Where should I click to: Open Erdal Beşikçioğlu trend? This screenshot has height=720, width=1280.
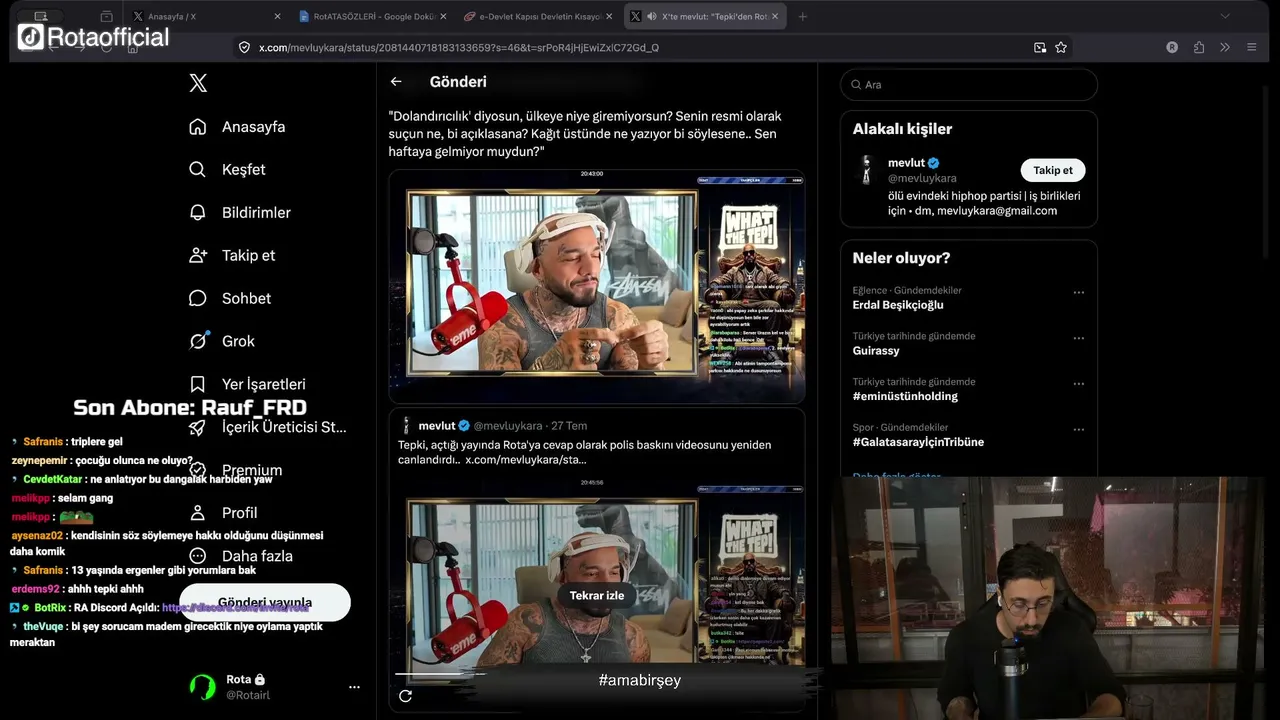click(x=898, y=305)
